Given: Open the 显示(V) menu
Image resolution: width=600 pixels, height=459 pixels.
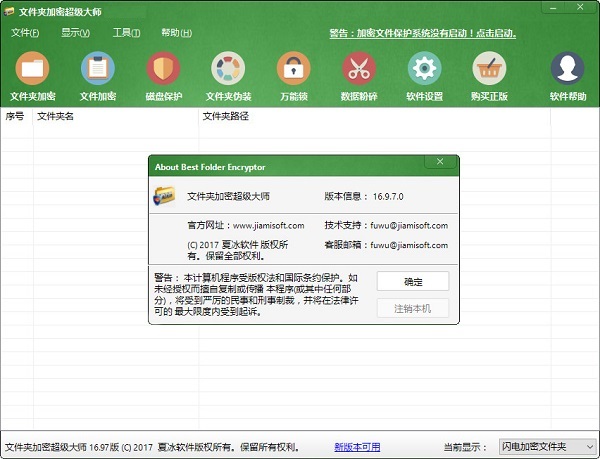Looking at the screenshot, I should pyautogui.click(x=75, y=33).
